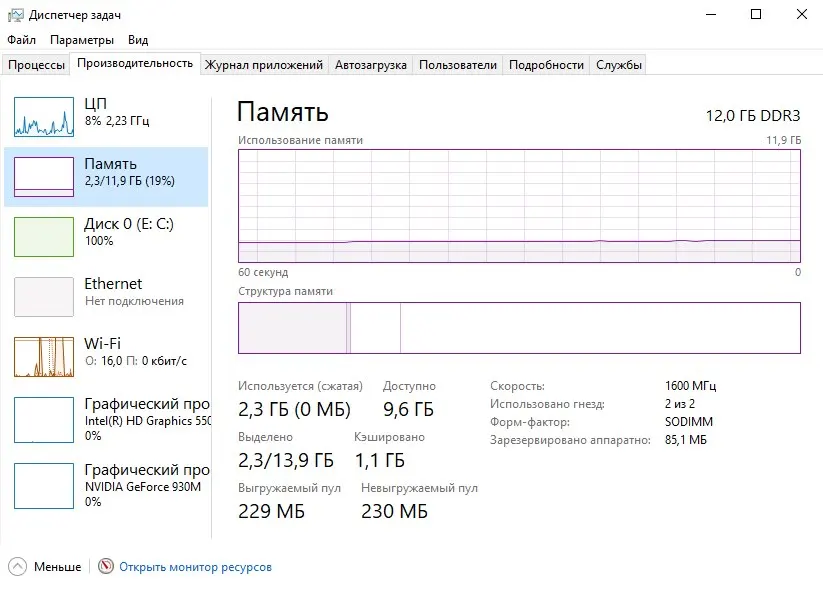
Task: Switch to the Процессы tab
Action: click(x=37, y=65)
